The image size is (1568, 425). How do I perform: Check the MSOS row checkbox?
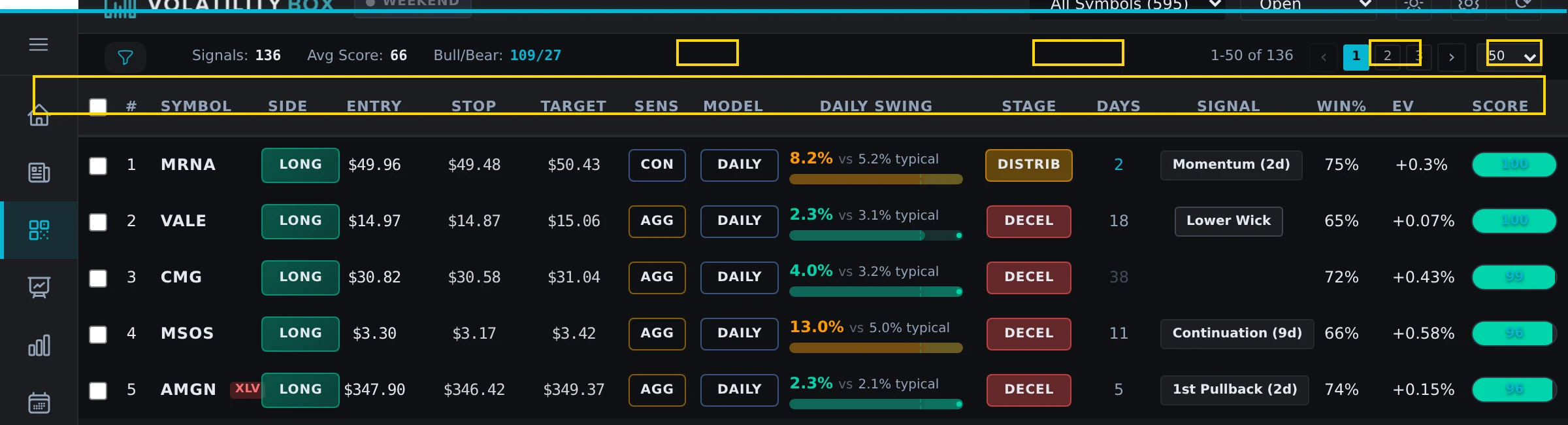pyautogui.click(x=98, y=334)
